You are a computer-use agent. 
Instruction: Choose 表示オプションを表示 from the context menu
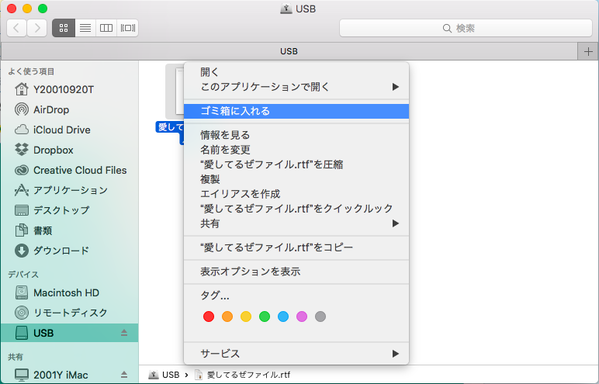(296, 272)
